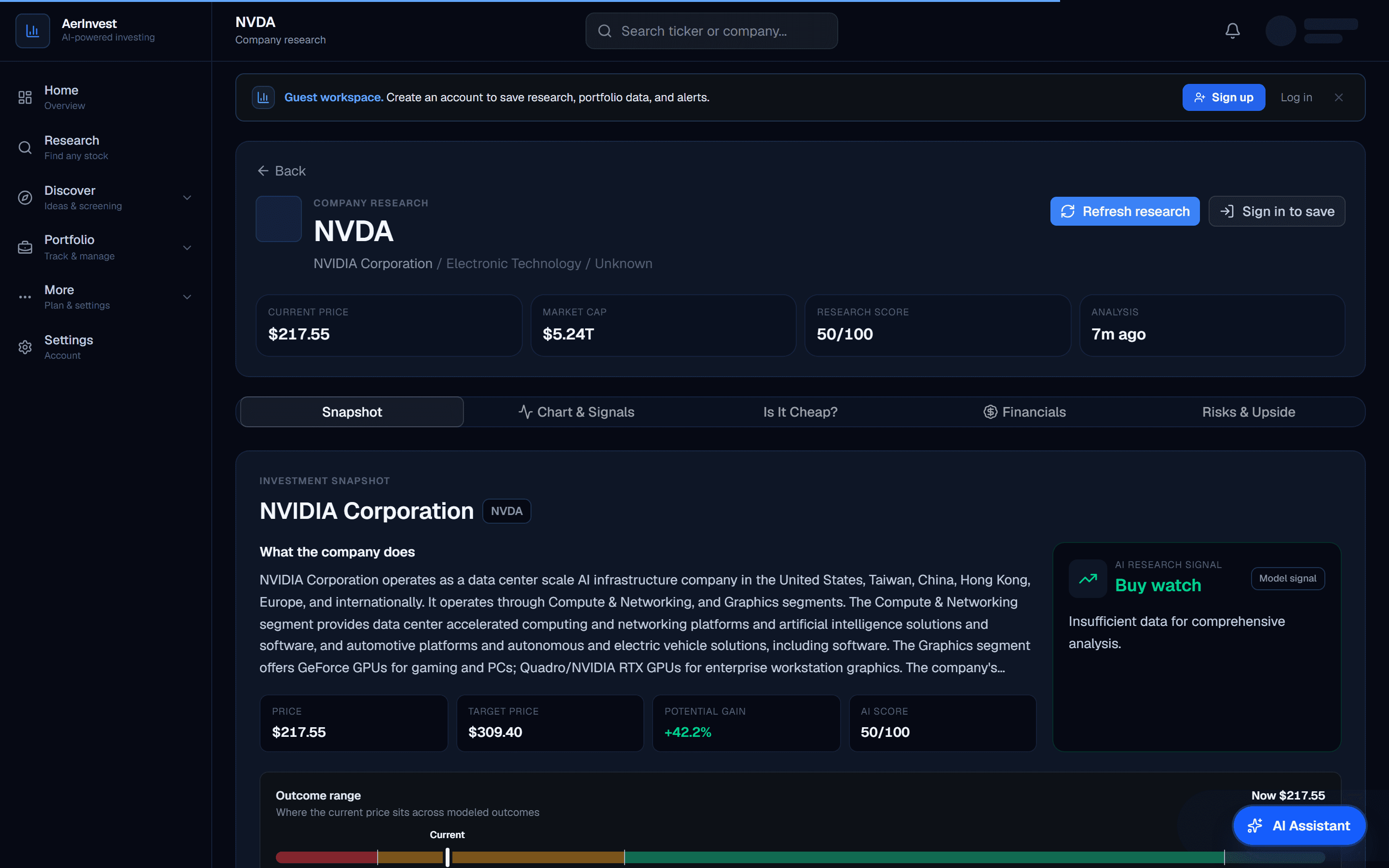Click the back arrow icon
This screenshot has width=1389, height=868.
(x=263, y=171)
